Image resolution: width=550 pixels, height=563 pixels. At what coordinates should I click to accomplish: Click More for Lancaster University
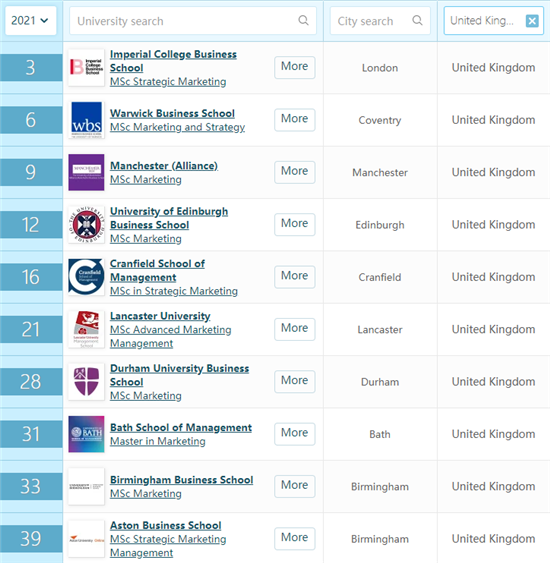coord(295,329)
